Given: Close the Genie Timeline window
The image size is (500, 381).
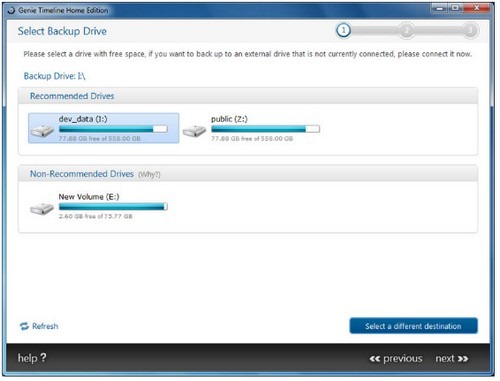Looking at the screenshot, I should tap(477, 8).
